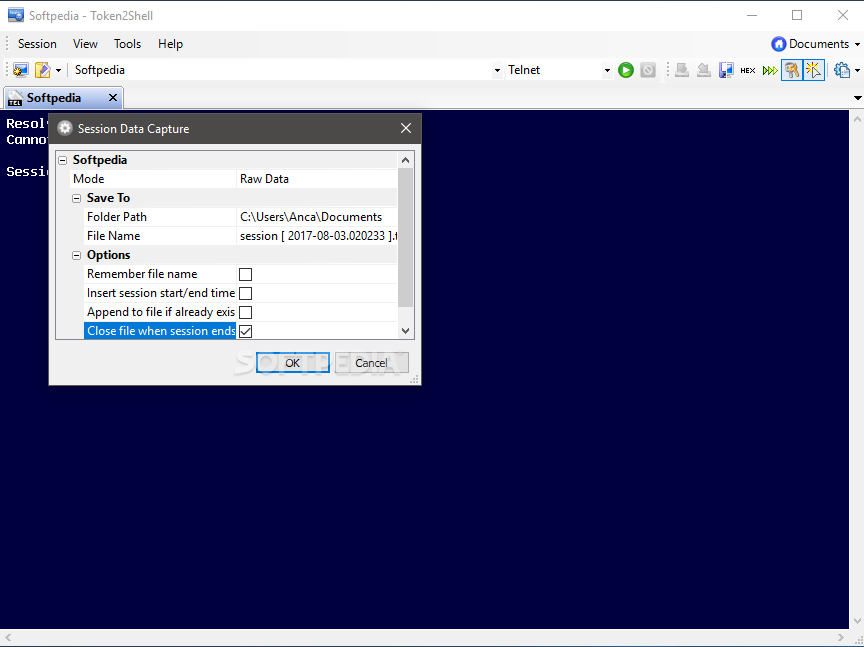
Task: Enable Append to file if already exists checkbox
Action: click(x=245, y=312)
